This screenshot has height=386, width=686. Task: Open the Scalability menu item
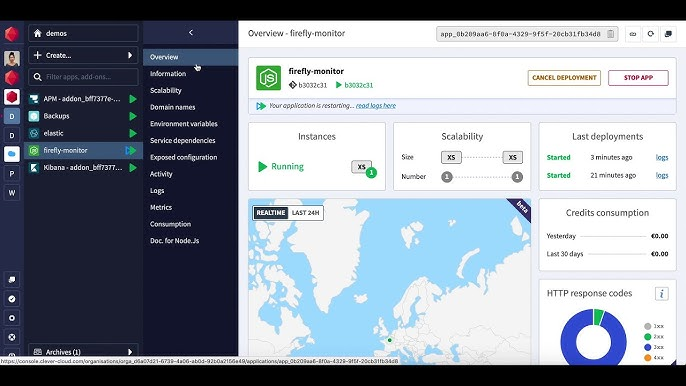[x=166, y=90]
